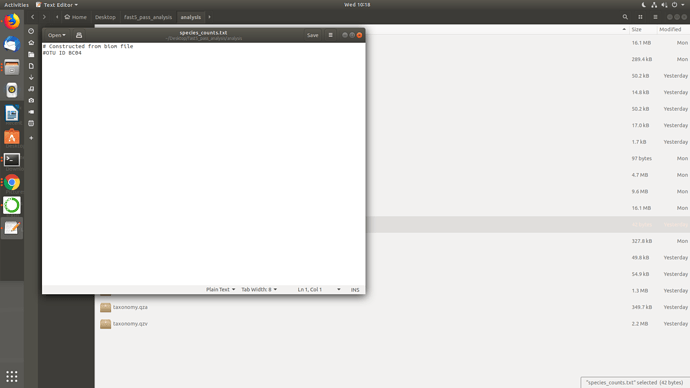Open Files app from the dock
This screenshot has width=690, height=388.
pos(12,67)
